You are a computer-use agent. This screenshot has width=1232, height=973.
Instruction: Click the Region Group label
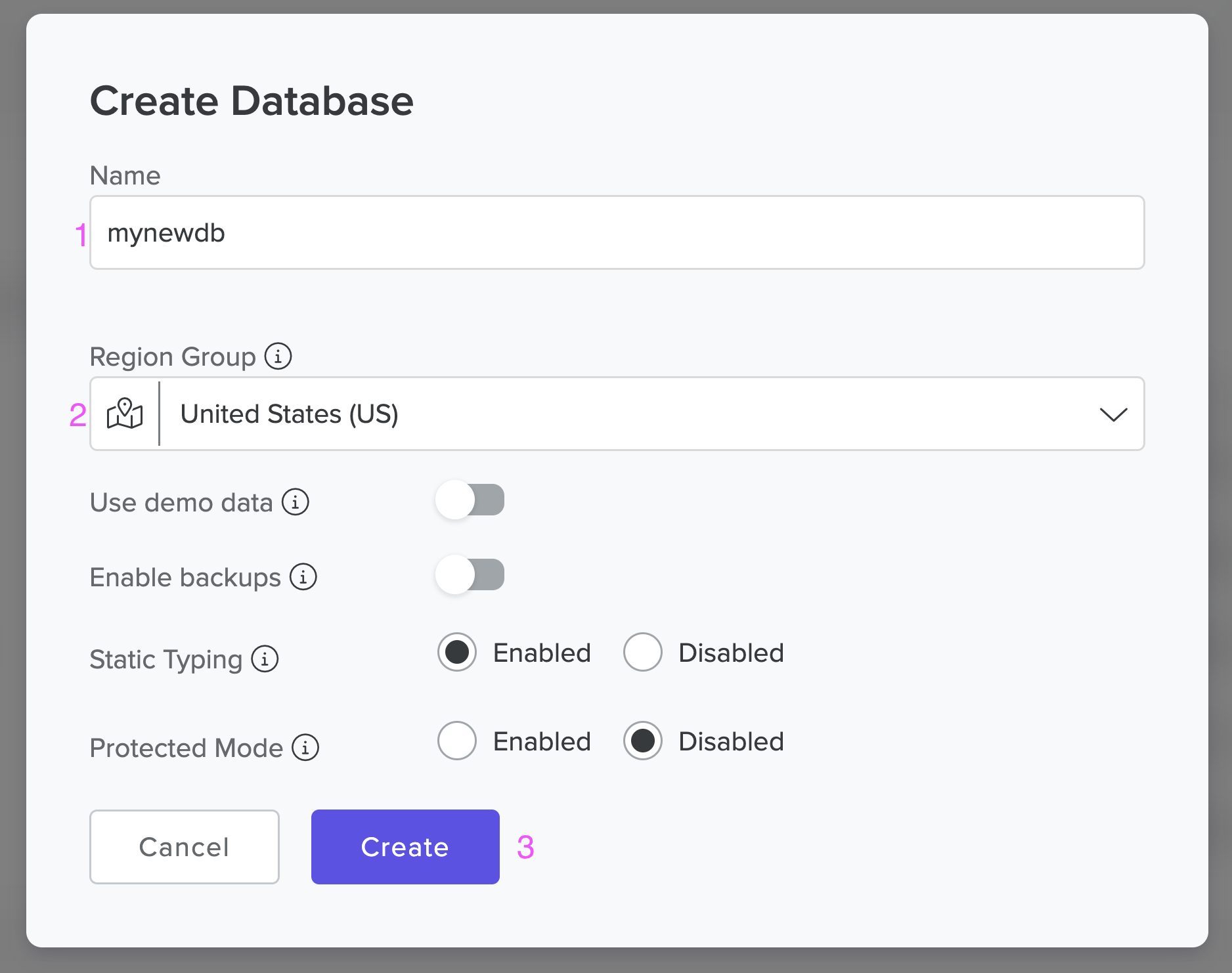pyautogui.click(x=173, y=357)
